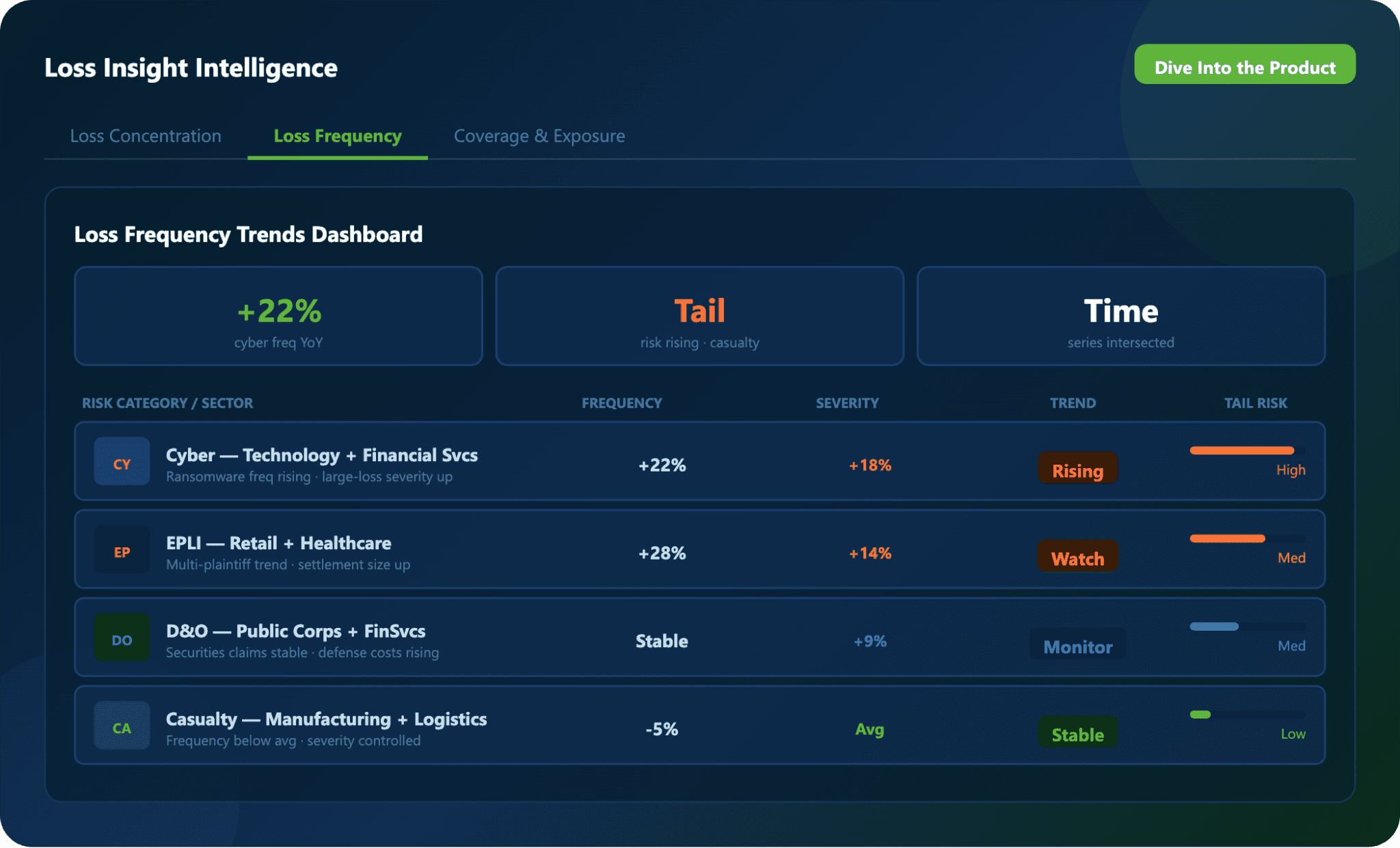Open the Tail risk rising card
This screenshot has height=848, width=1400.
tap(699, 316)
